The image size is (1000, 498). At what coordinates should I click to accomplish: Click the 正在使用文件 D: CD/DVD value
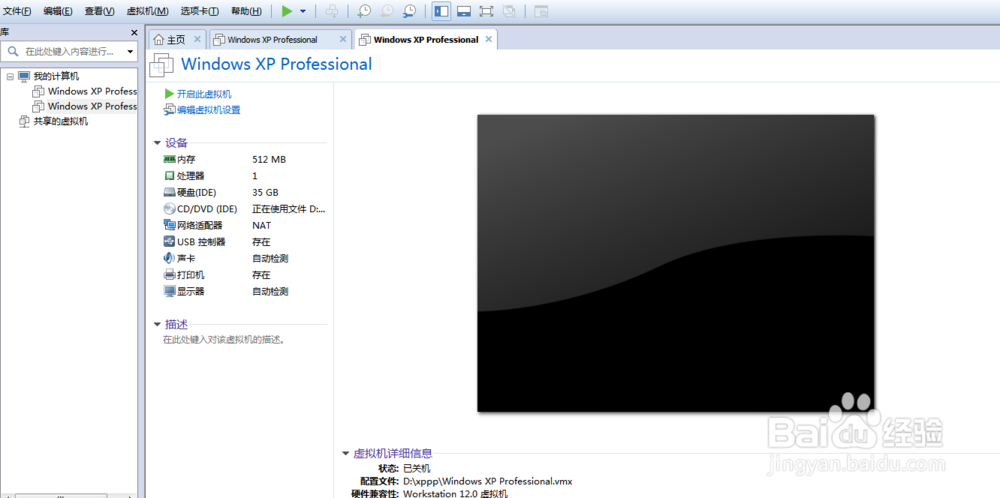point(289,209)
